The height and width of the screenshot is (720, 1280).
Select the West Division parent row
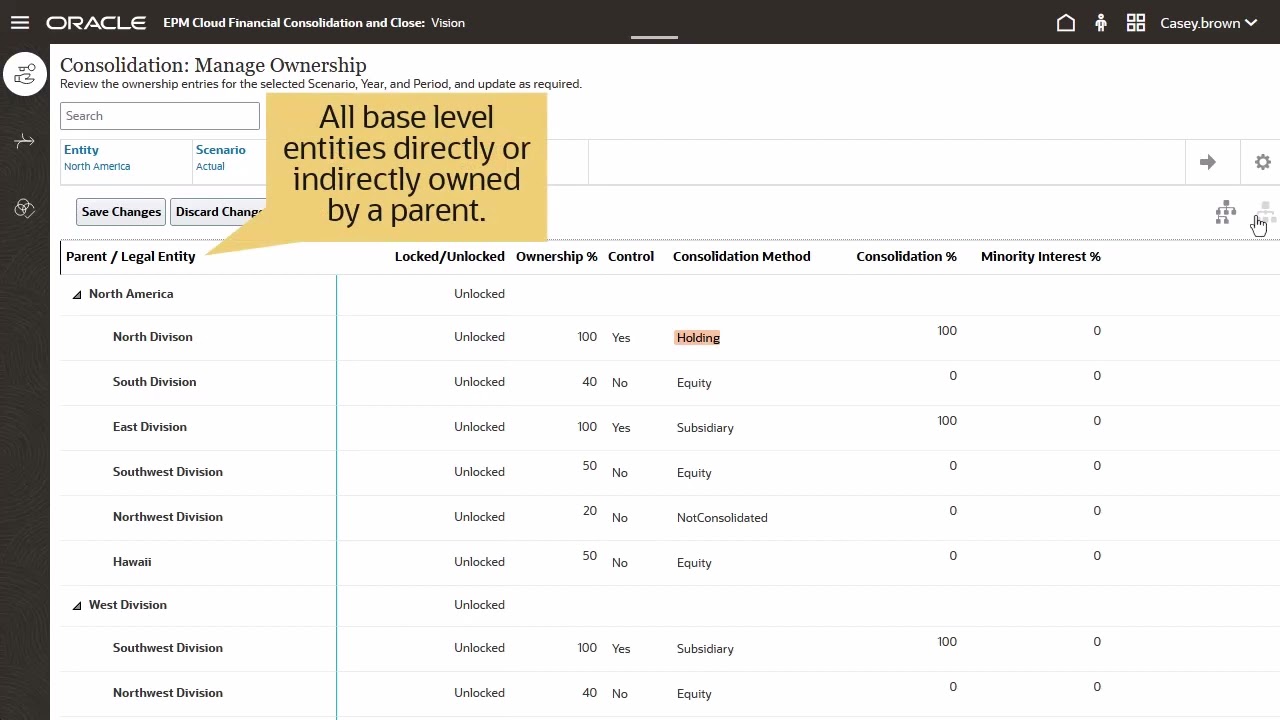[128, 605]
